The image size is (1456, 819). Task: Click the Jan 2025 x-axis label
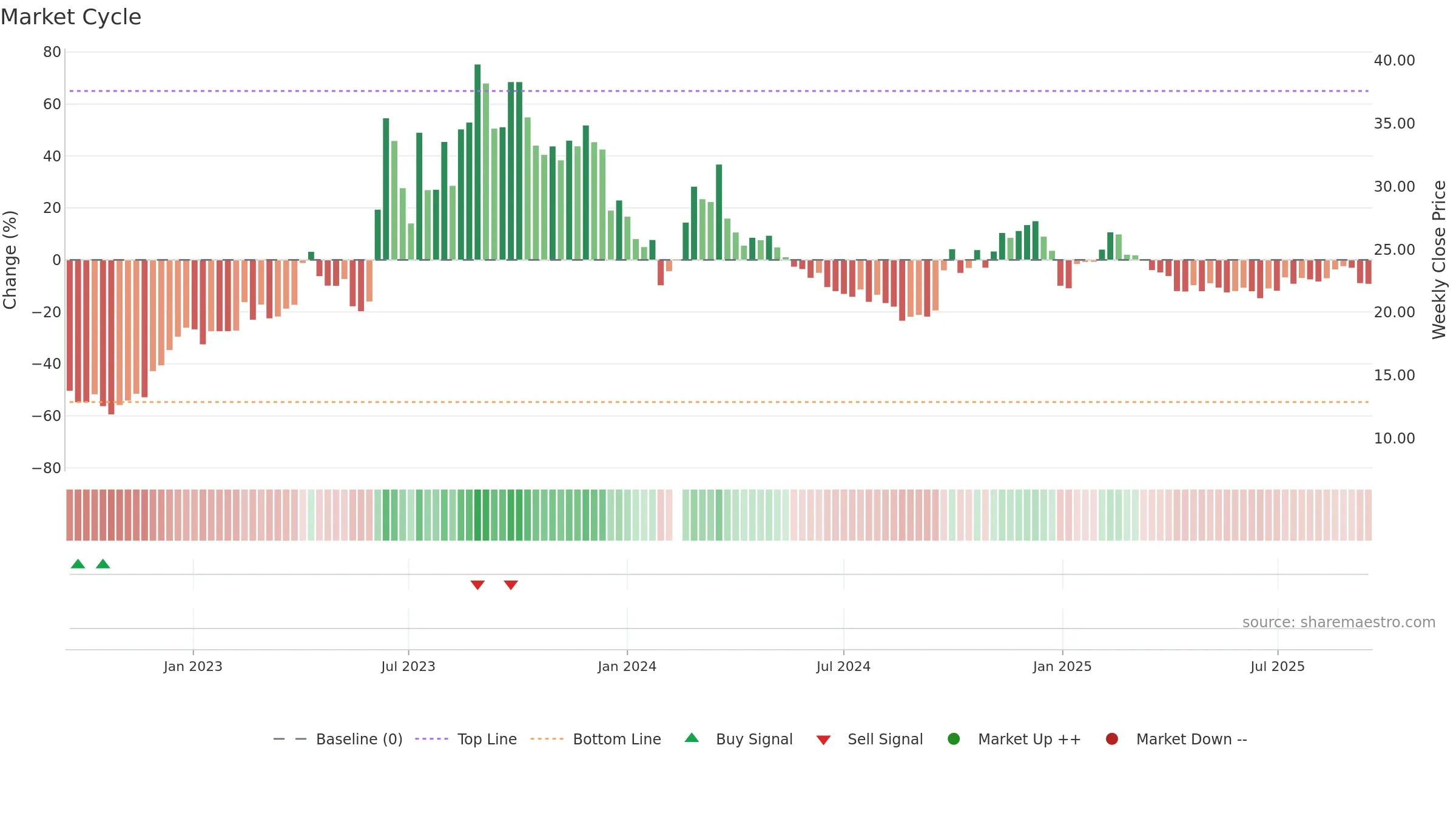pyautogui.click(x=1062, y=667)
